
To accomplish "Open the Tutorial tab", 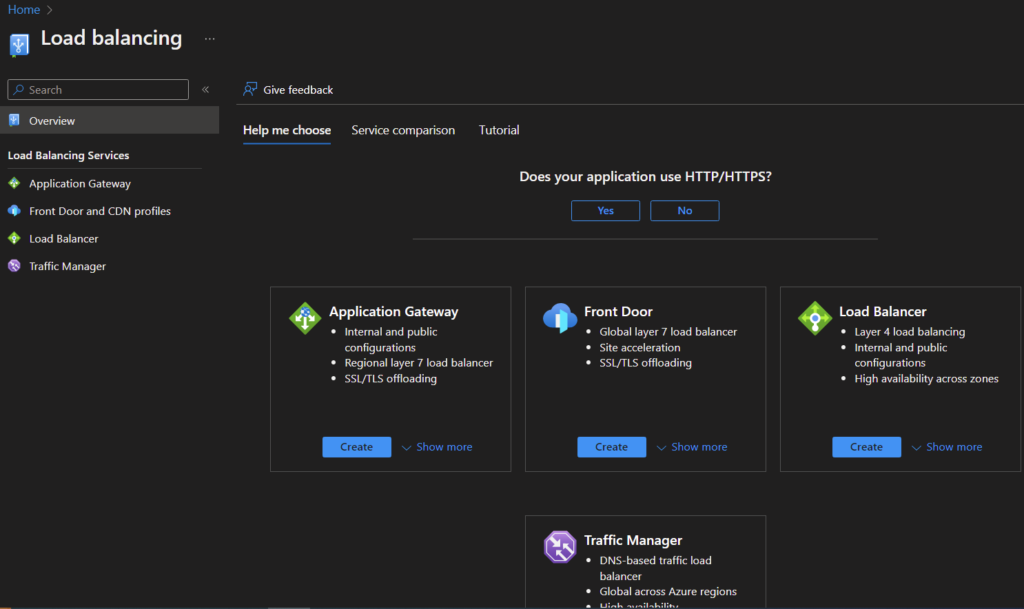I will 499,130.
